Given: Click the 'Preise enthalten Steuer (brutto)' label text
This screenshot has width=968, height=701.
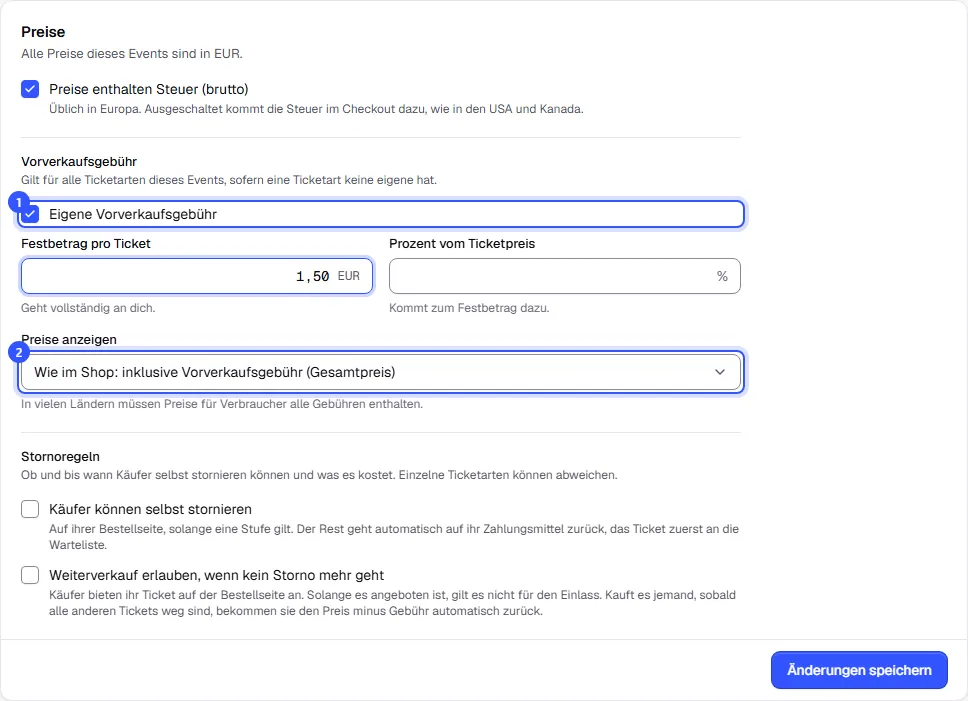Looking at the screenshot, I should pos(149,89).
